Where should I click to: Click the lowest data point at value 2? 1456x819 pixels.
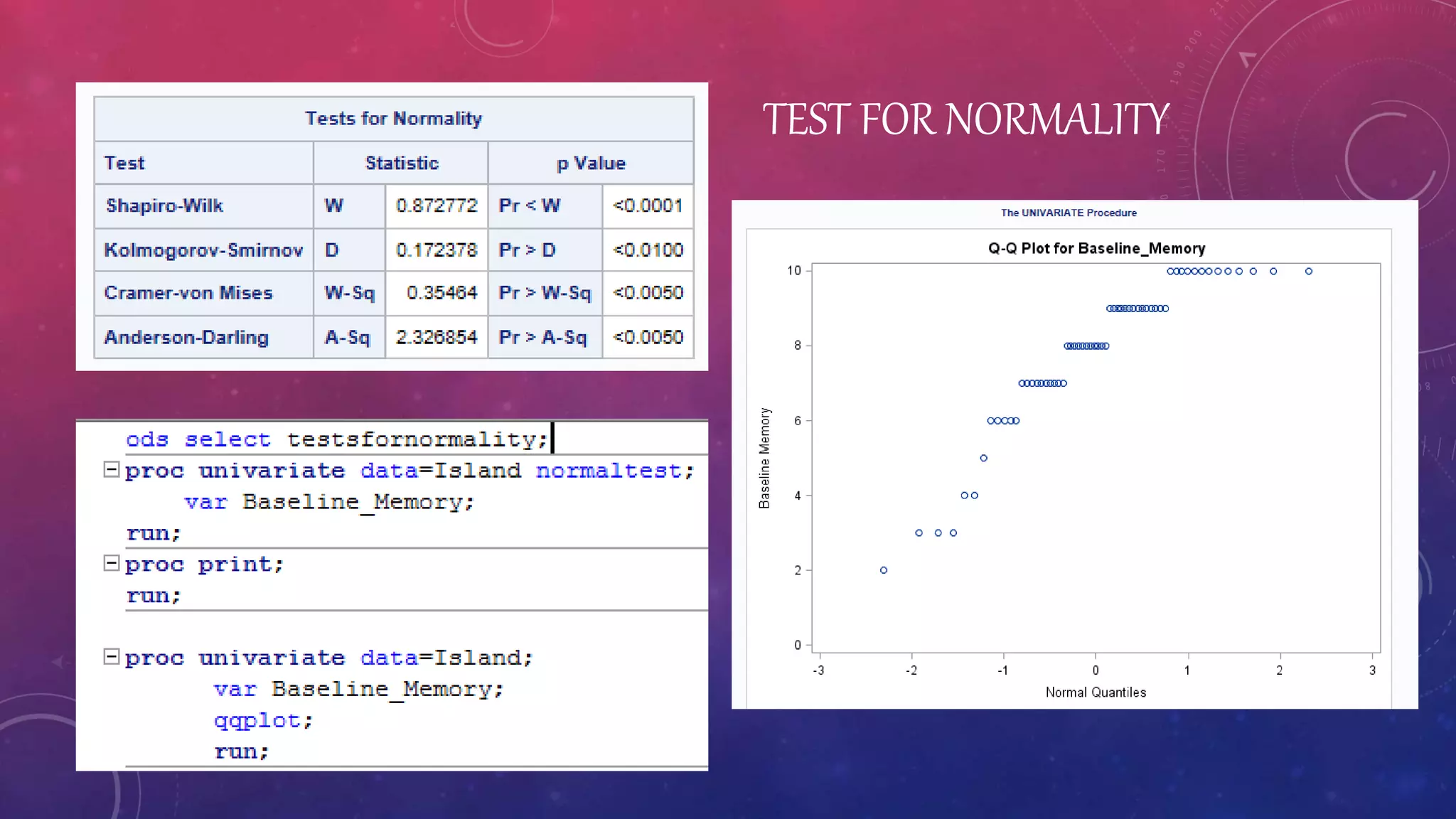[x=884, y=570]
